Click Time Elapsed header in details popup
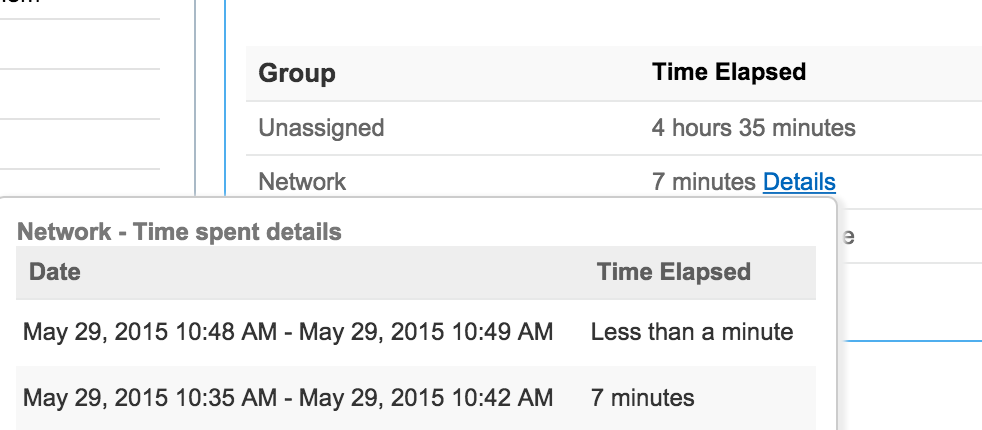Image resolution: width=982 pixels, height=430 pixels. tap(673, 272)
